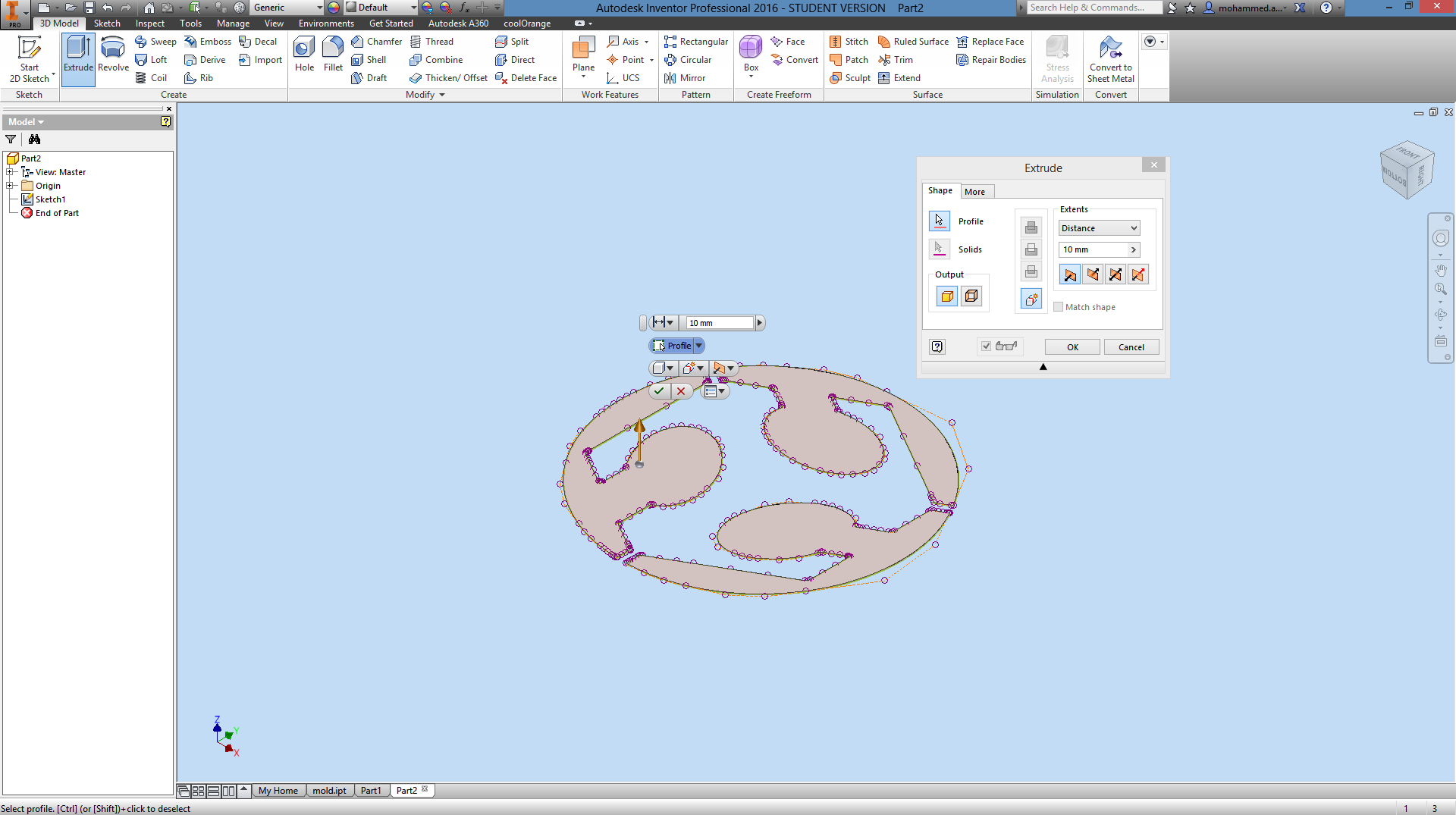The image size is (1456, 815).
Task: Activate the Loft tool
Action: click(x=151, y=60)
